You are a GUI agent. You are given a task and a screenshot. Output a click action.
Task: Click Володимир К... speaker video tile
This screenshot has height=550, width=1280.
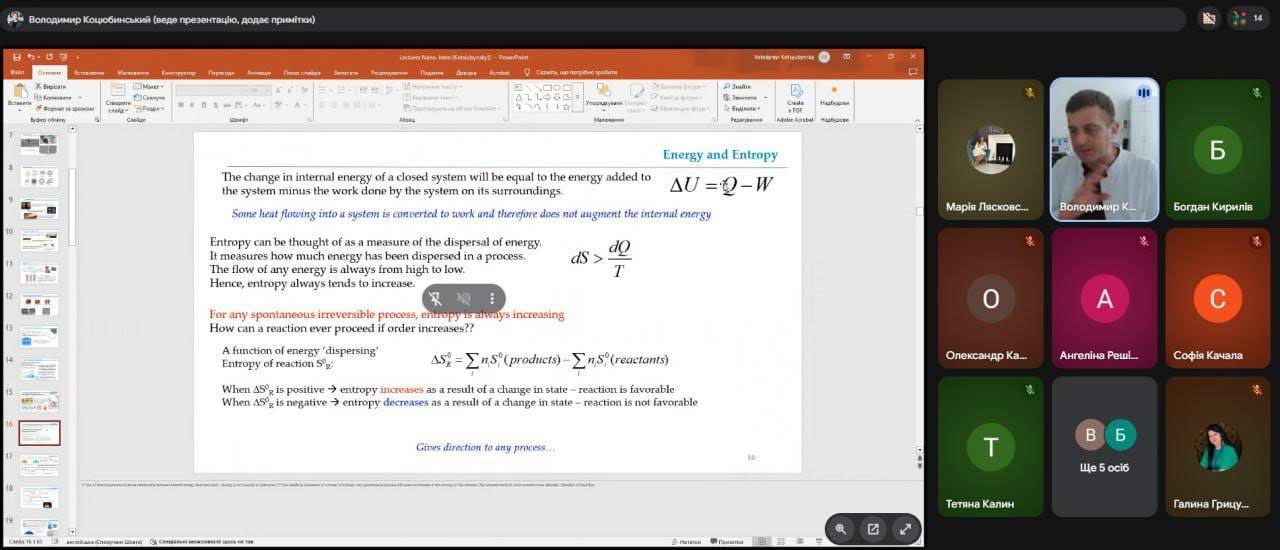(x=1104, y=149)
